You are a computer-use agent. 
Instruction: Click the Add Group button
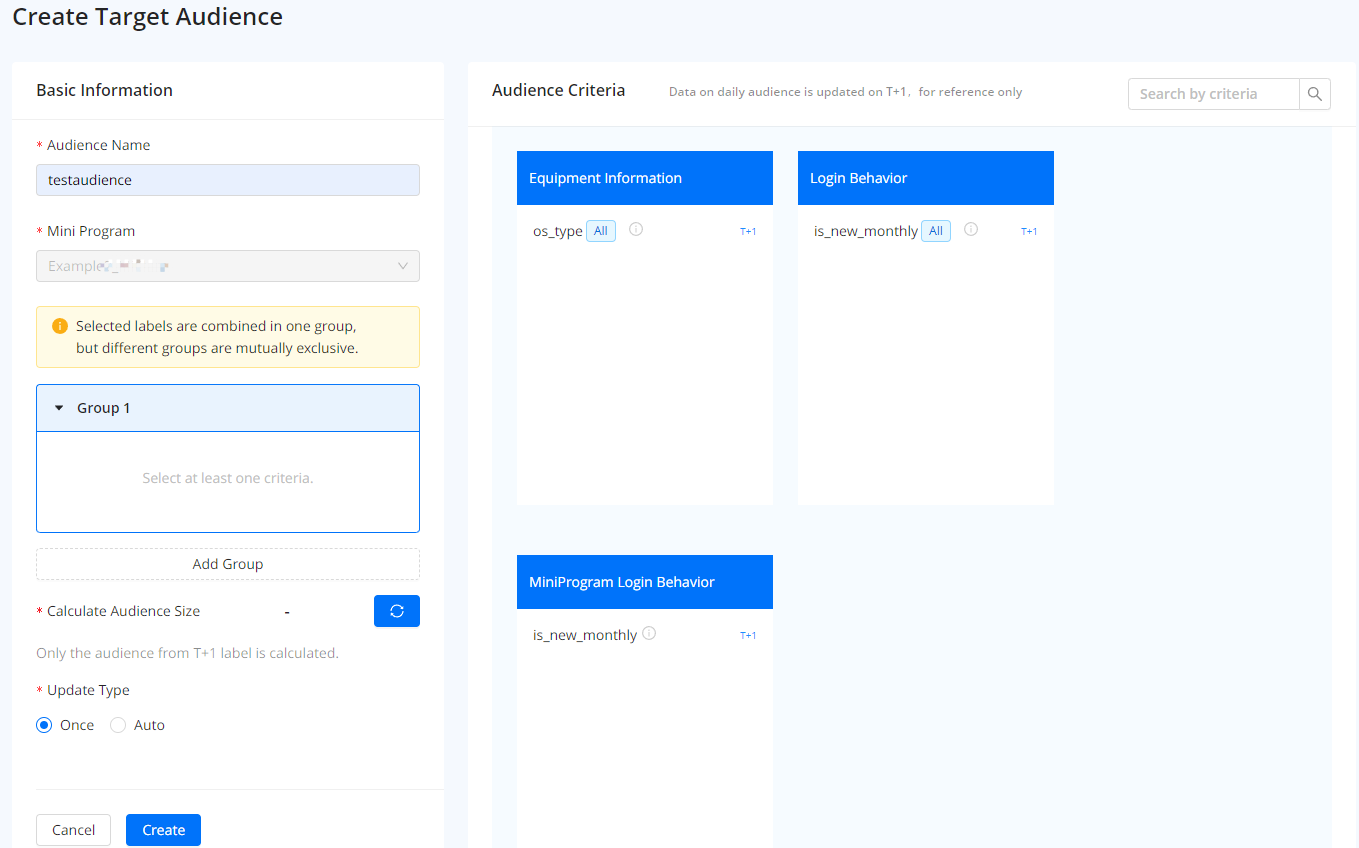point(228,564)
